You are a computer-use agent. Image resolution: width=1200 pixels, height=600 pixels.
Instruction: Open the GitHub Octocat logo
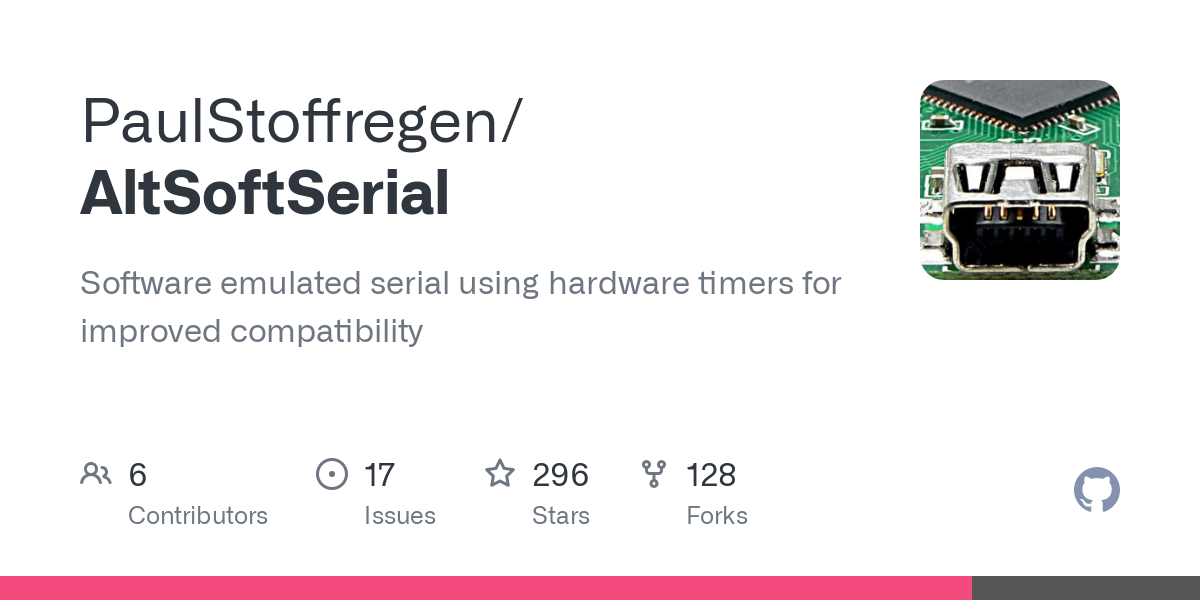tap(1097, 491)
